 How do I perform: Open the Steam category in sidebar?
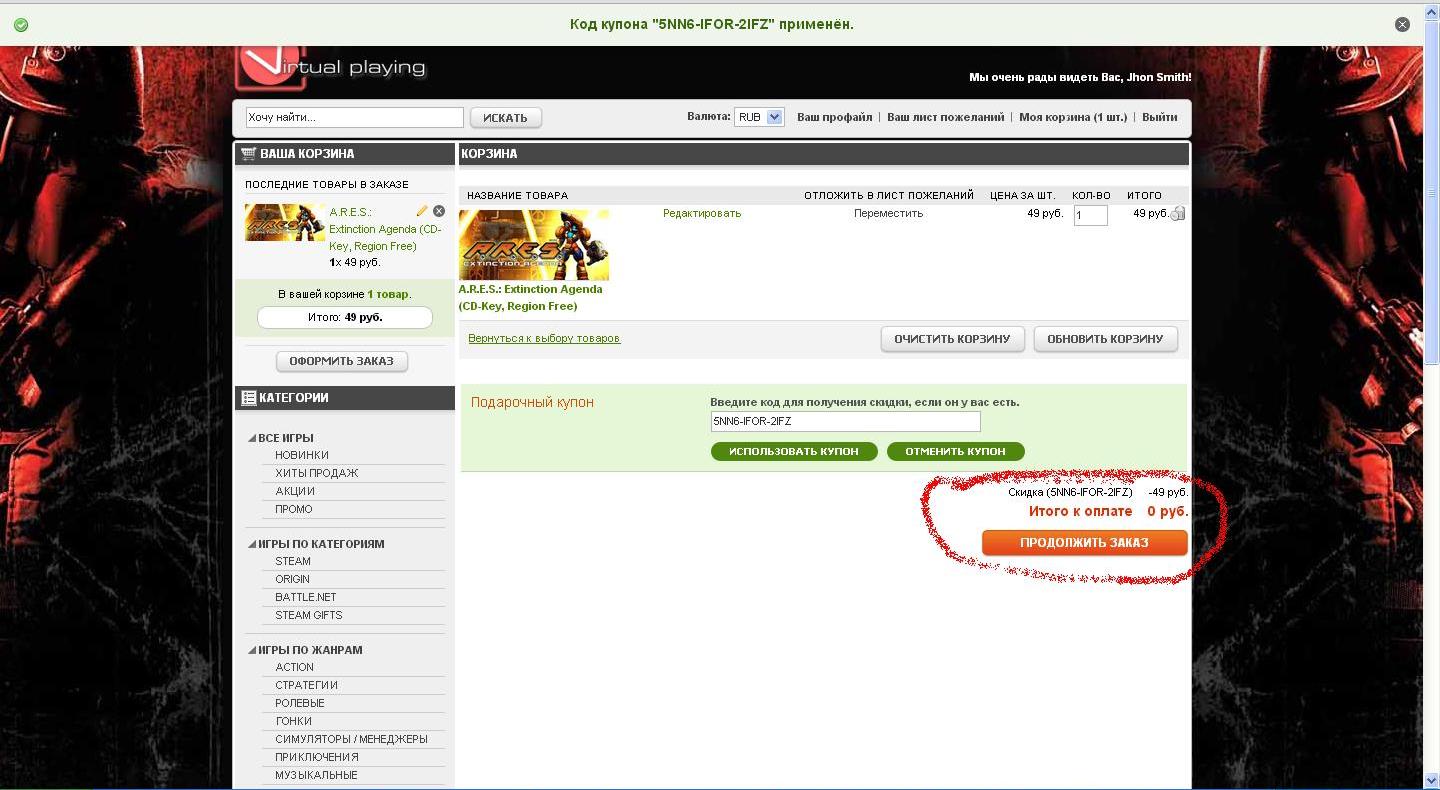click(x=293, y=561)
